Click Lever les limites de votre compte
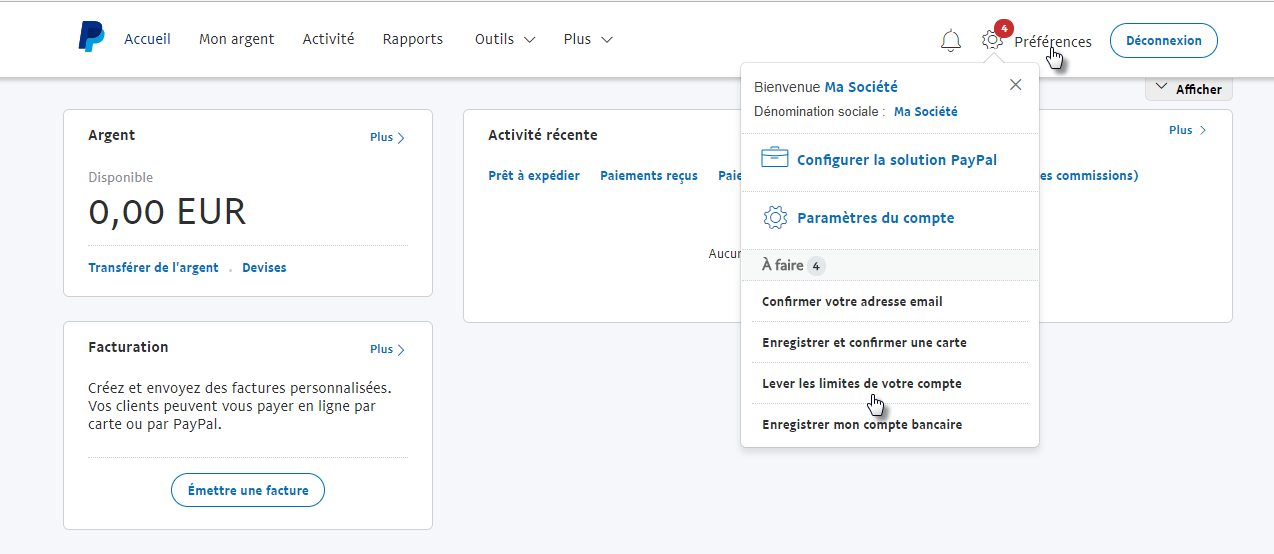 [861, 383]
